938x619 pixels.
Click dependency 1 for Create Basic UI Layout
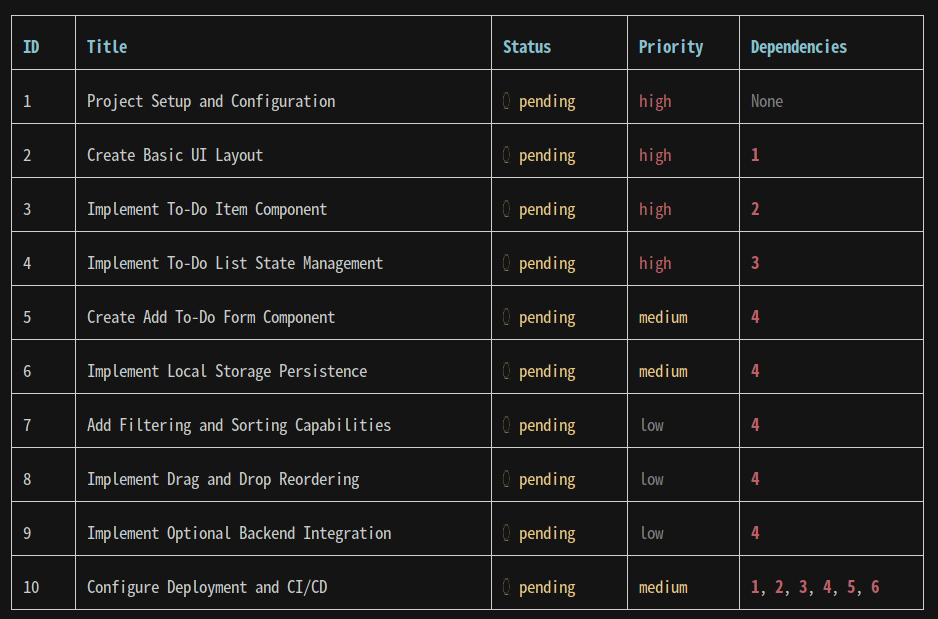(x=755, y=155)
